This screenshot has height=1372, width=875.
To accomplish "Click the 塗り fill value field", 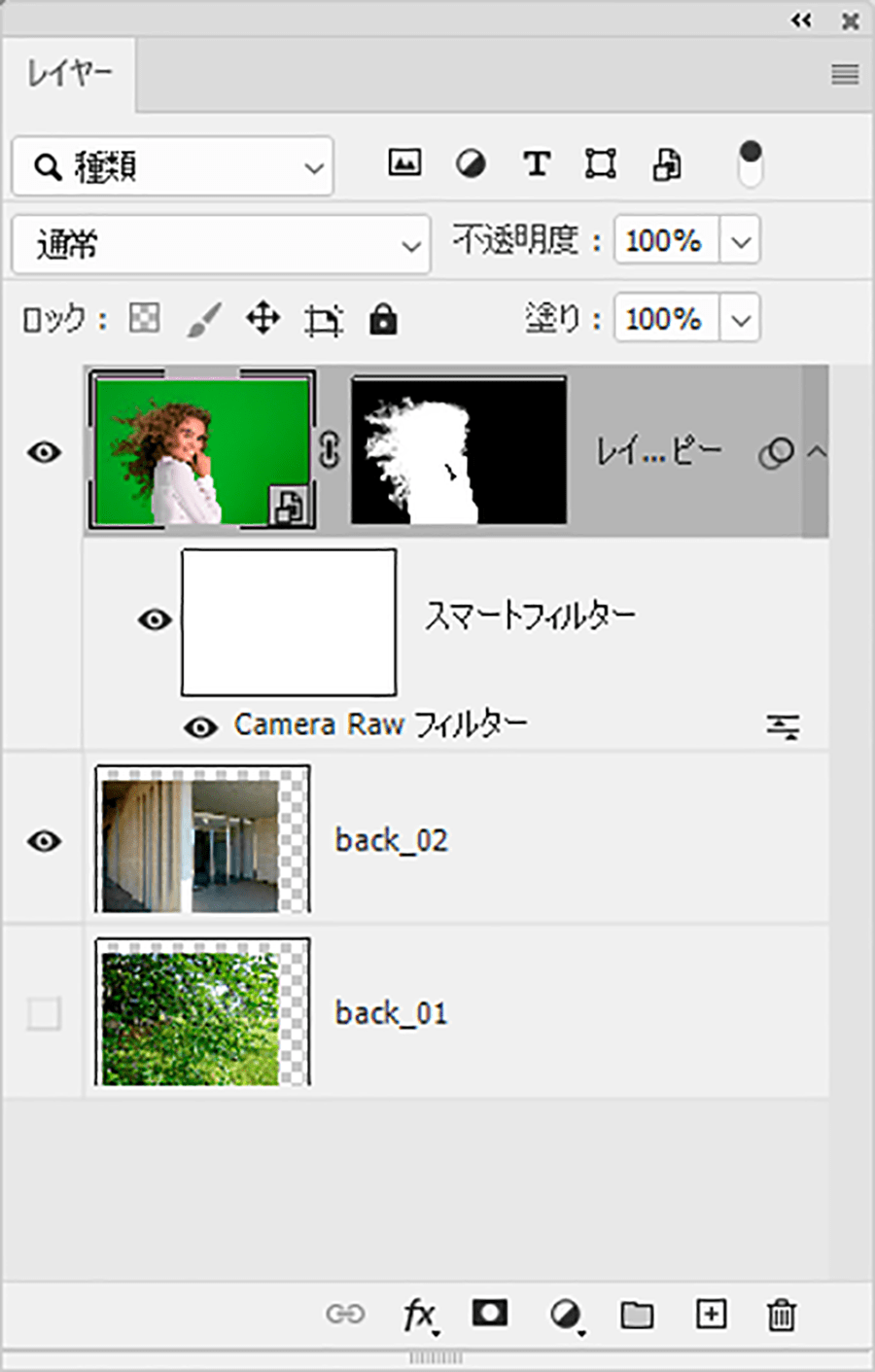I will (x=666, y=318).
